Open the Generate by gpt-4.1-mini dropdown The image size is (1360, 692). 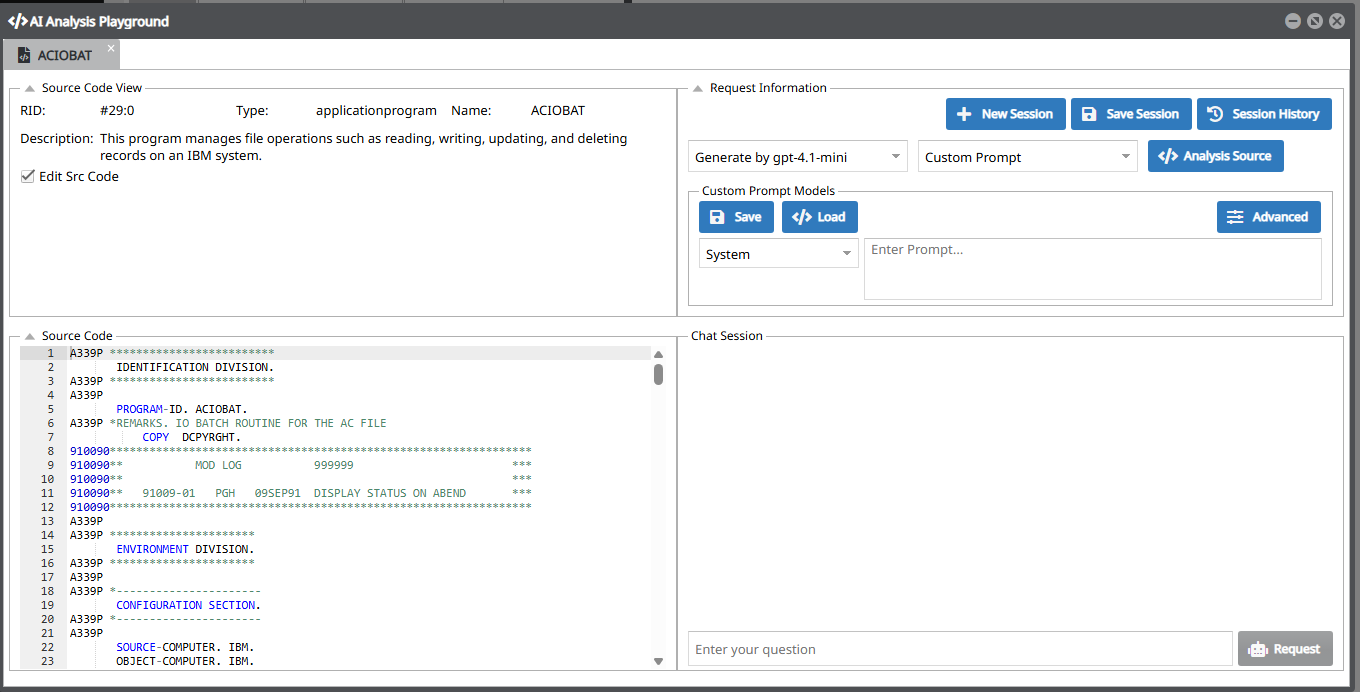(x=797, y=157)
